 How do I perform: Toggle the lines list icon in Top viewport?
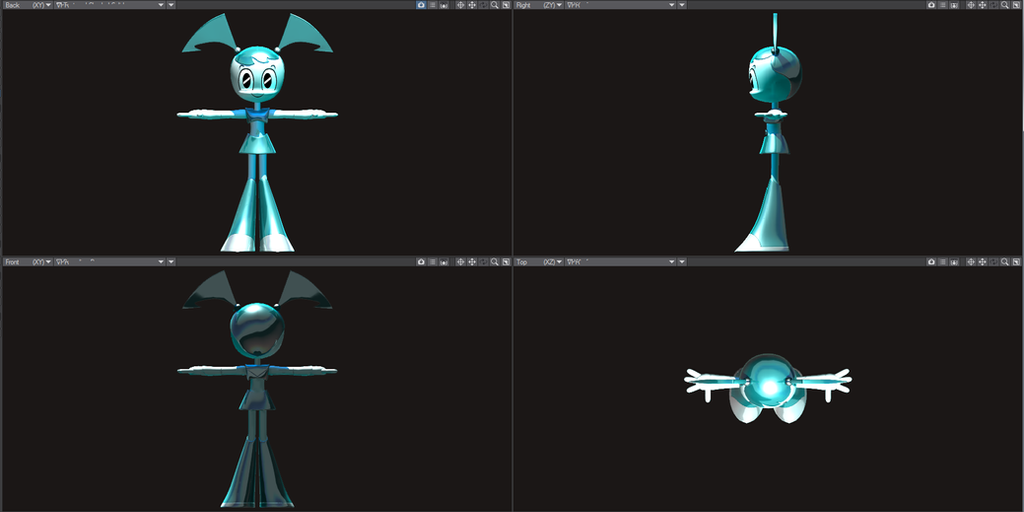[942, 261]
